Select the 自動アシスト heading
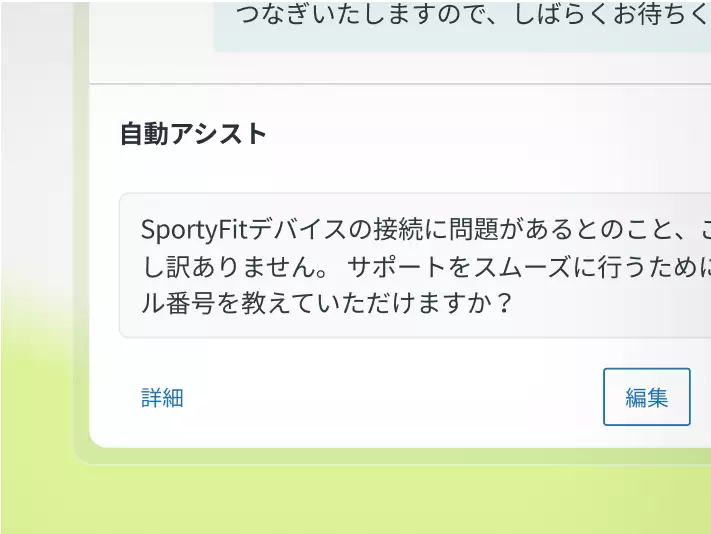711x534 pixels. (x=194, y=134)
